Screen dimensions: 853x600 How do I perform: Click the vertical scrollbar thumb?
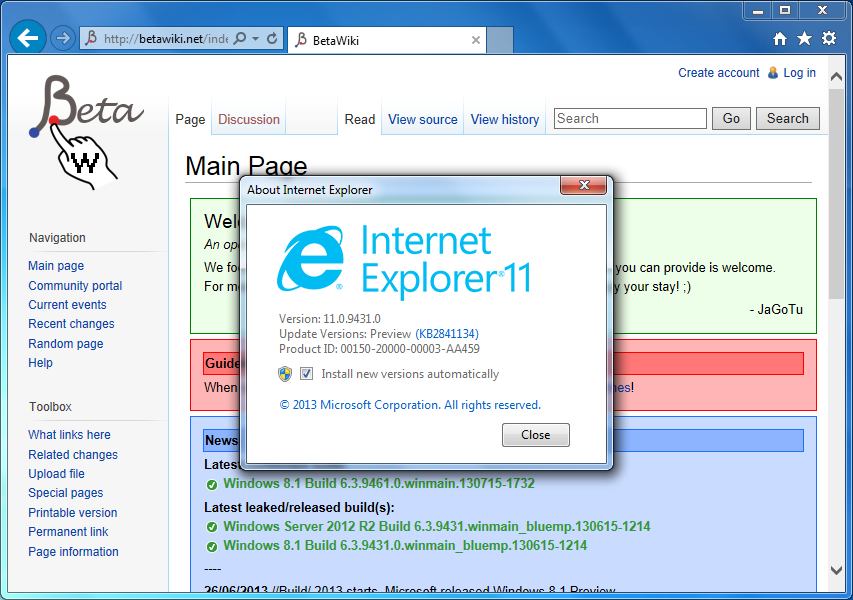click(x=837, y=194)
